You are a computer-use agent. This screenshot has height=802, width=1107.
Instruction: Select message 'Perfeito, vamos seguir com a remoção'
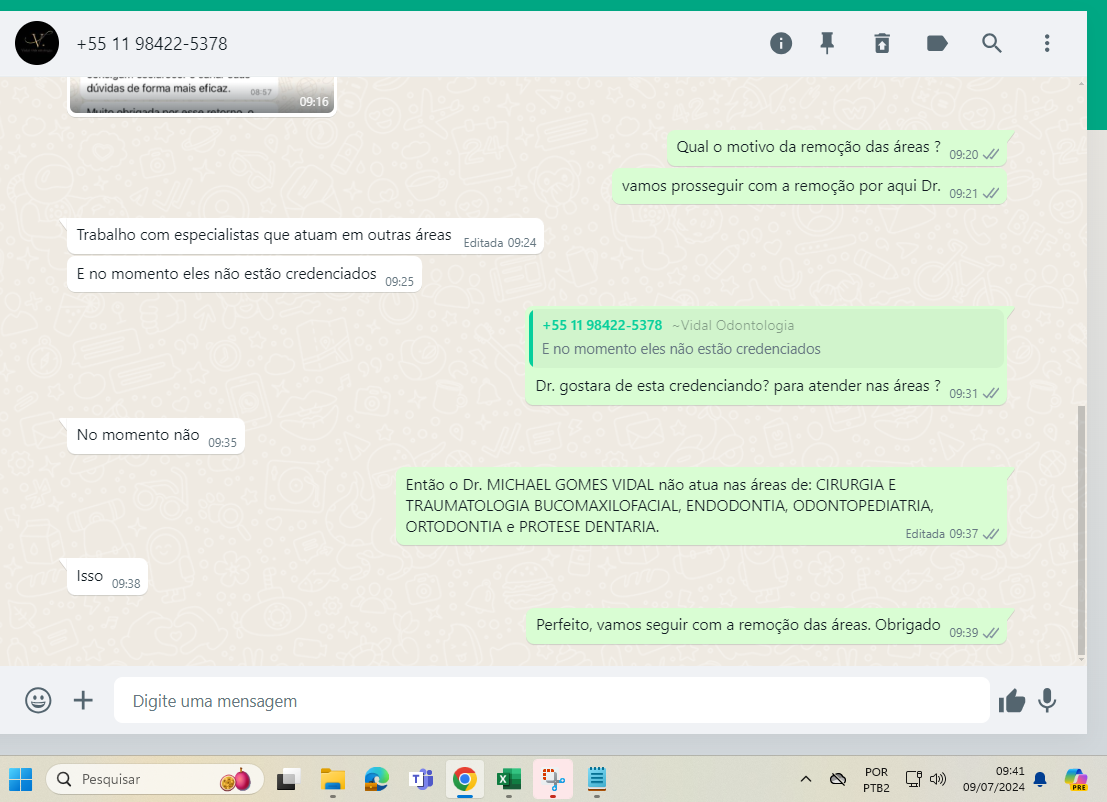click(766, 626)
